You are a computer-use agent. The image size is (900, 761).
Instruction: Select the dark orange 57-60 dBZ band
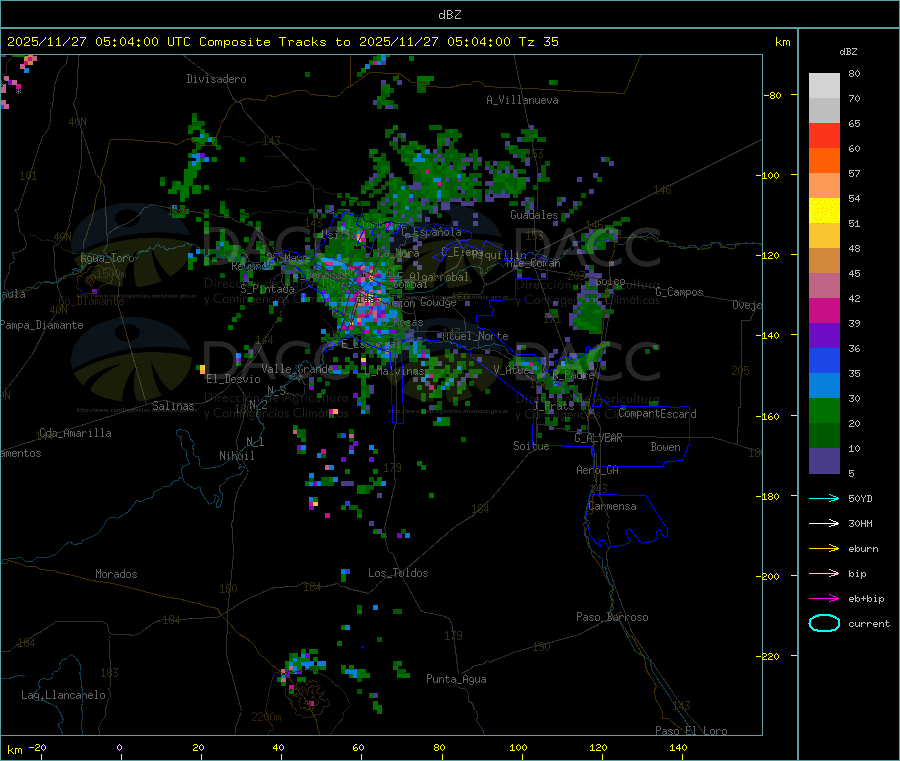[824, 161]
